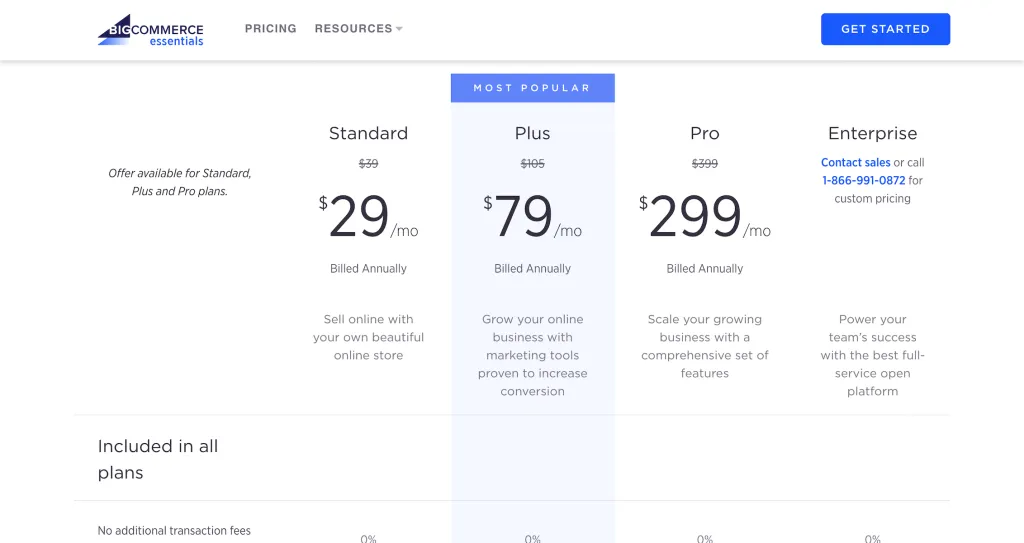This screenshot has width=1024, height=543.
Task: Click the 'Scale your growing business' description
Action: [705, 346]
